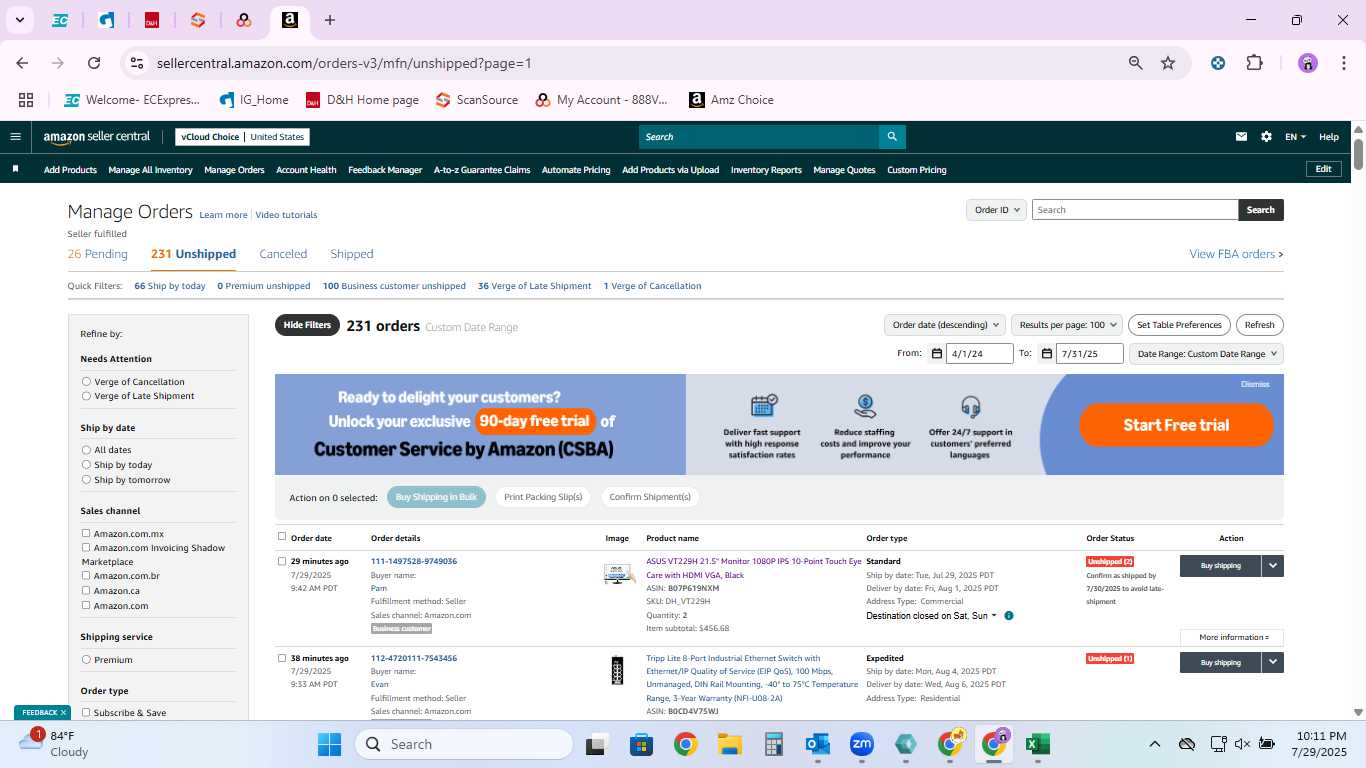Open Microsoft Store from the taskbar
Viewport: 1366px width, 768px height.
coord(641,744)
